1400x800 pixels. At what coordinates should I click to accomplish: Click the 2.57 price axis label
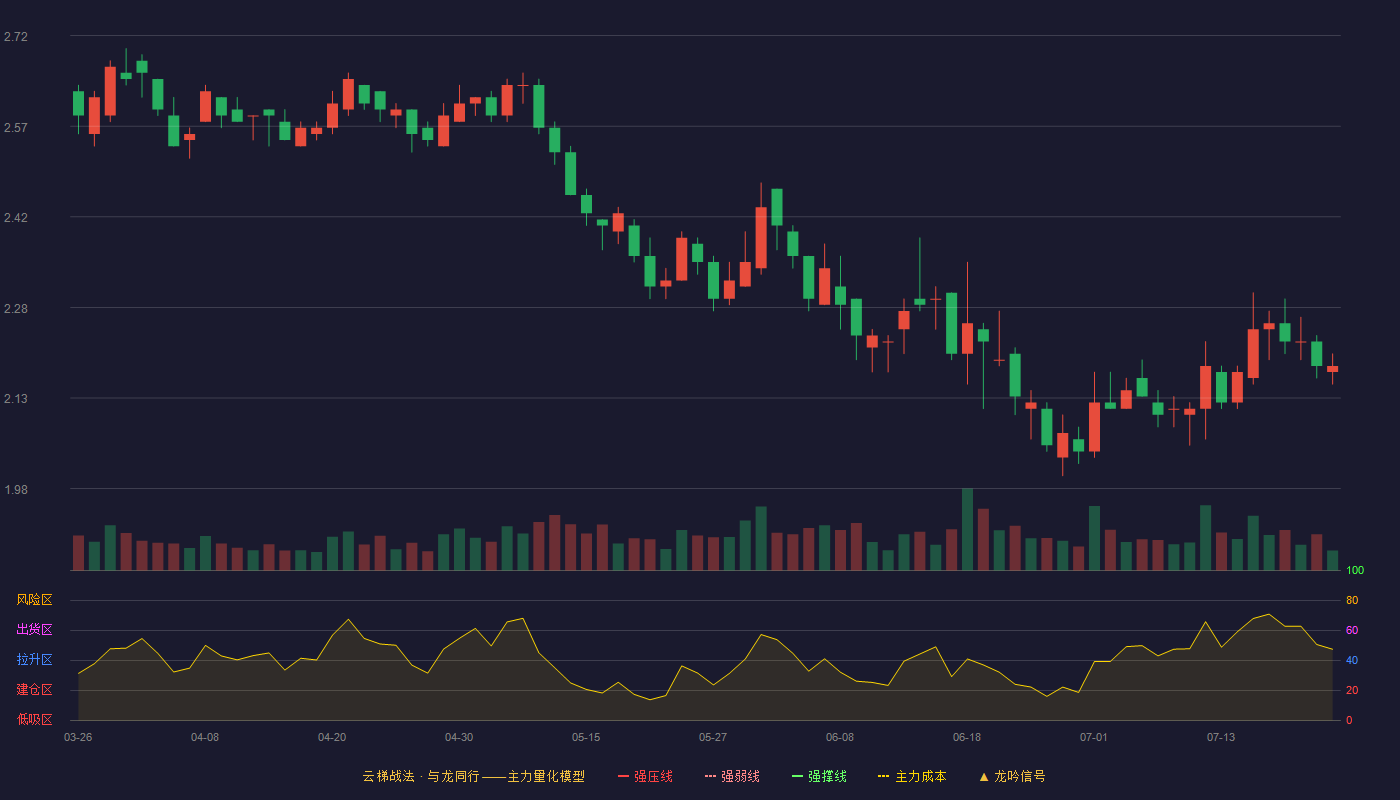[x=16, y=128]
